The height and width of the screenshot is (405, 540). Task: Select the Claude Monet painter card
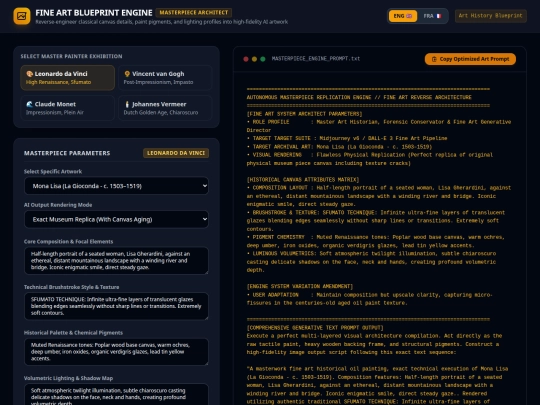pos(68,108)
